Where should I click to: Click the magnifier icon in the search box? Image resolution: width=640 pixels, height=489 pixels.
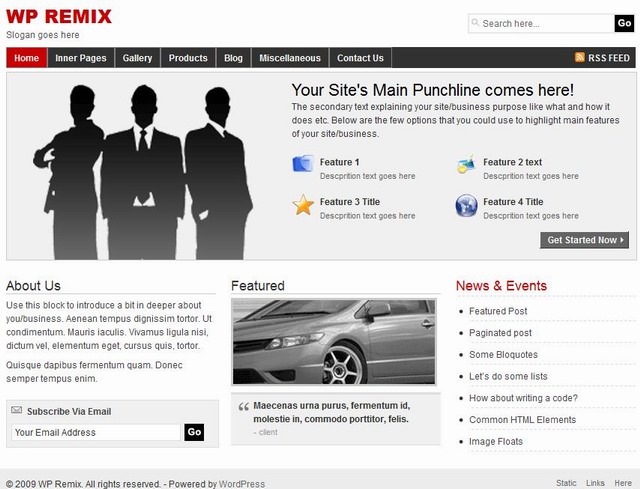[x=475, y=22]
